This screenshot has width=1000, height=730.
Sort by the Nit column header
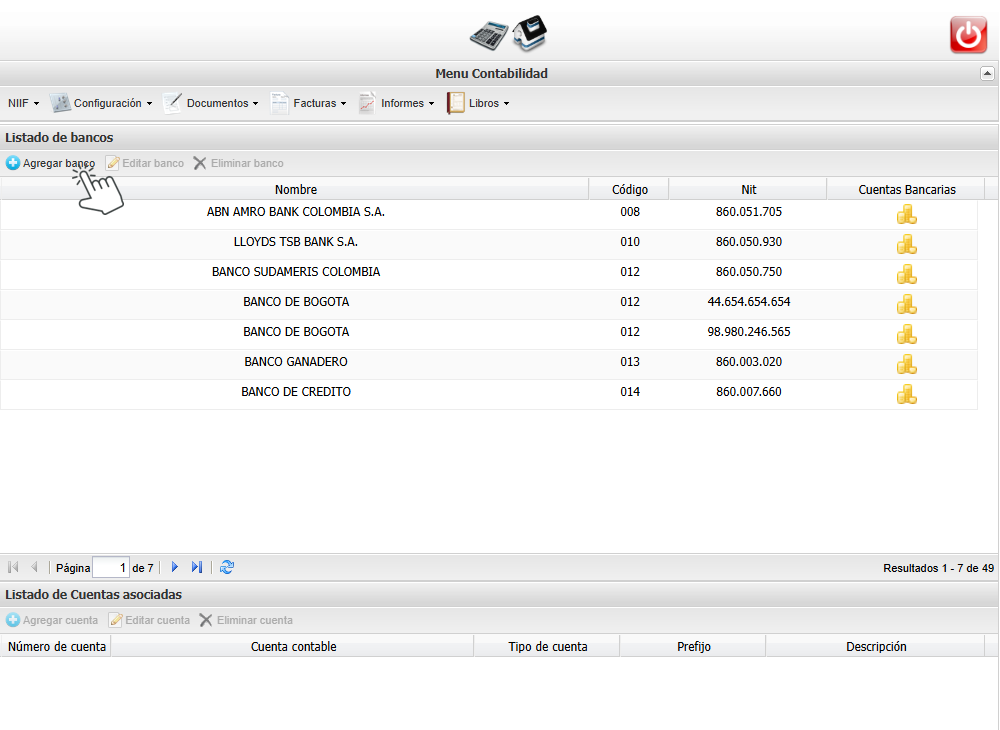click(x=748, y=189)
